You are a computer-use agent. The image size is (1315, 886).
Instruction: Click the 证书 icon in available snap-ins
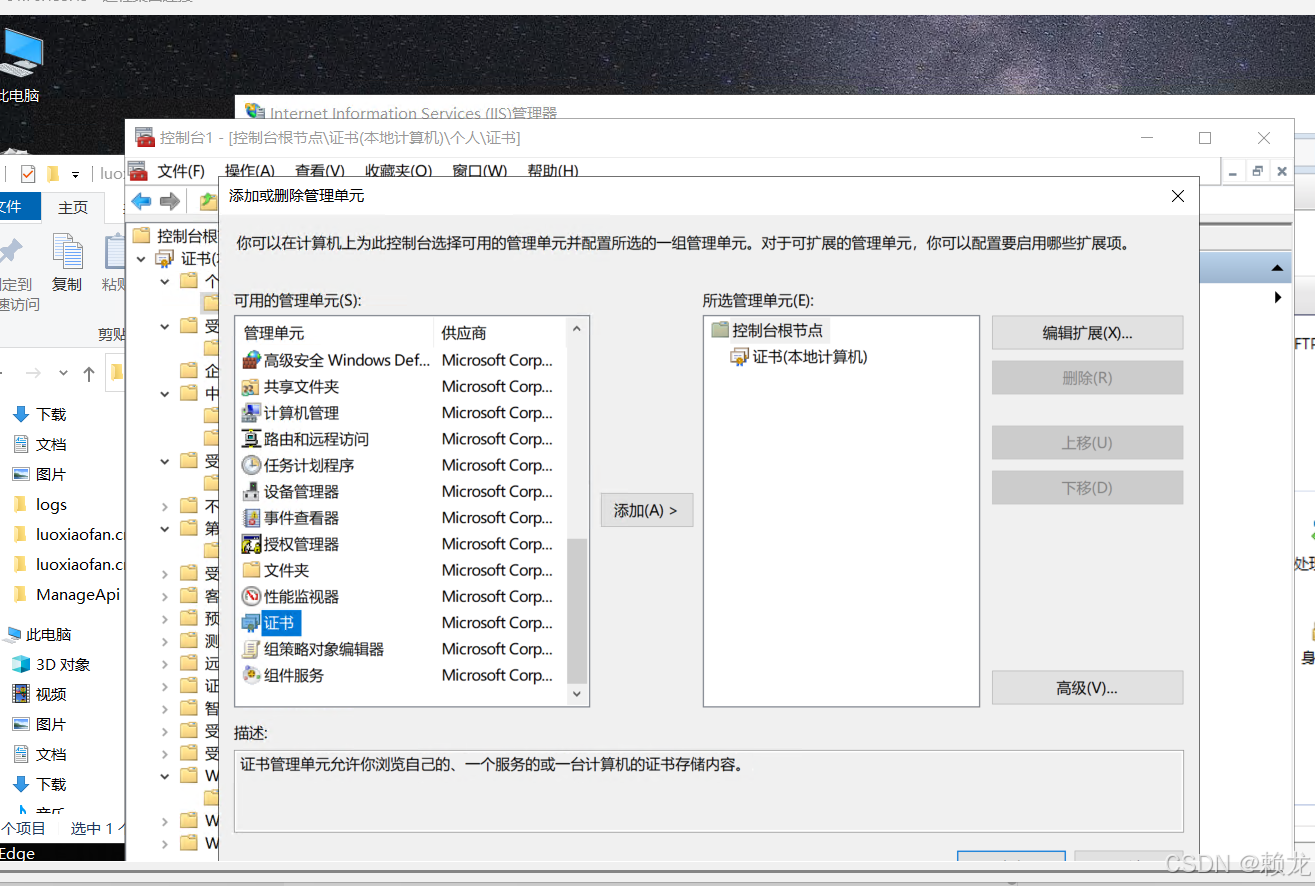click(251, 623)
